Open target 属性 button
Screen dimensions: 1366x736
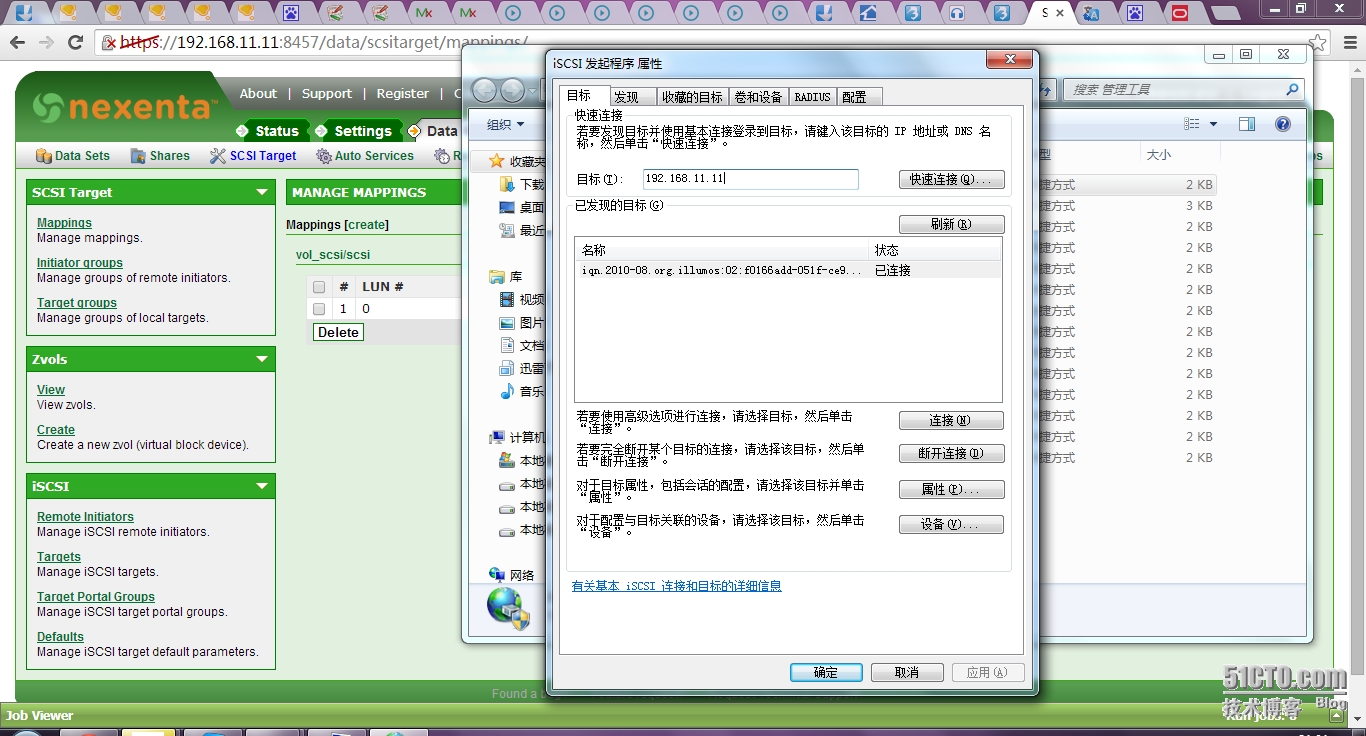(951, 490)
